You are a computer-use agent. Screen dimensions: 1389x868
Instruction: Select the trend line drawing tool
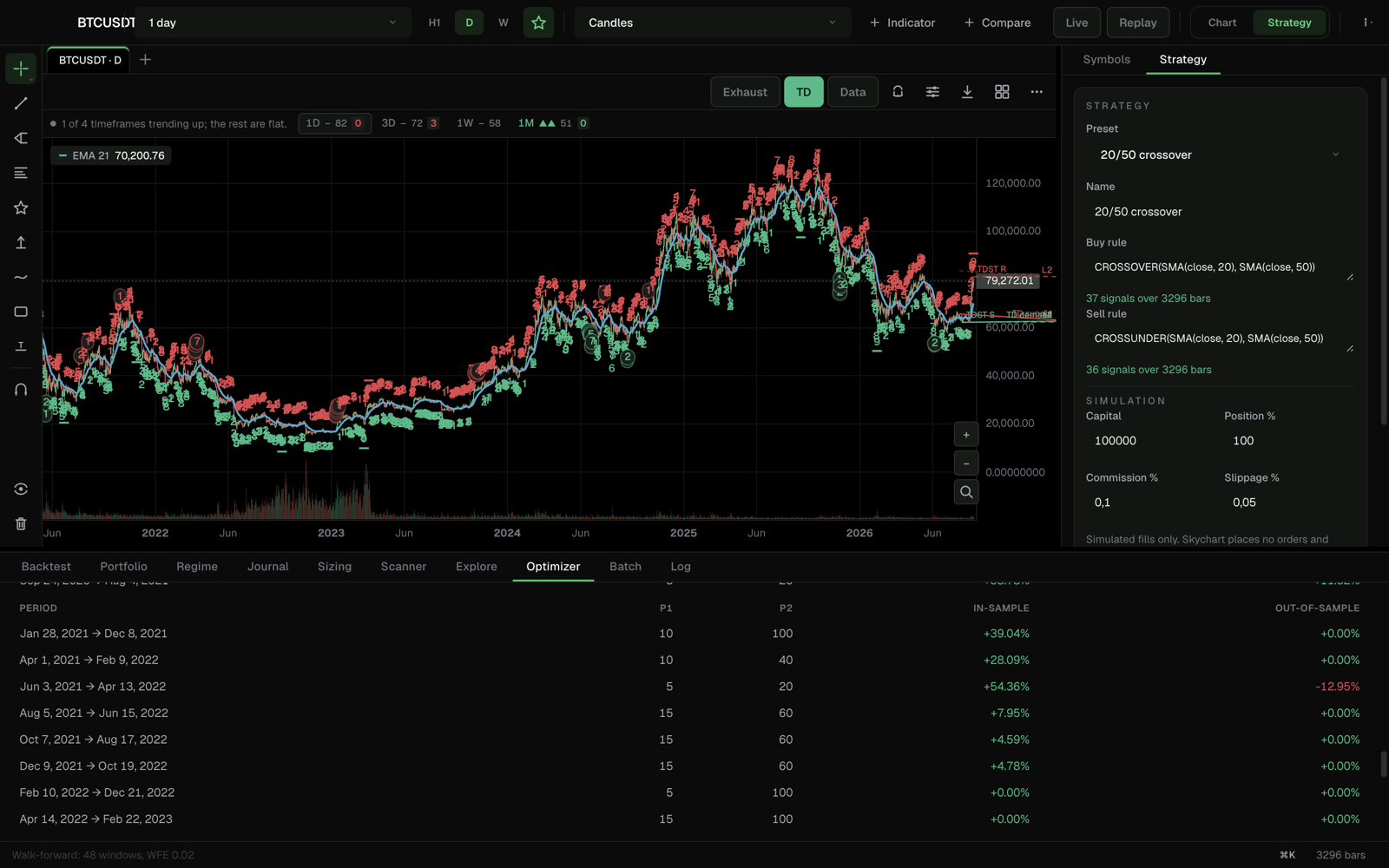tap(21, 103)
